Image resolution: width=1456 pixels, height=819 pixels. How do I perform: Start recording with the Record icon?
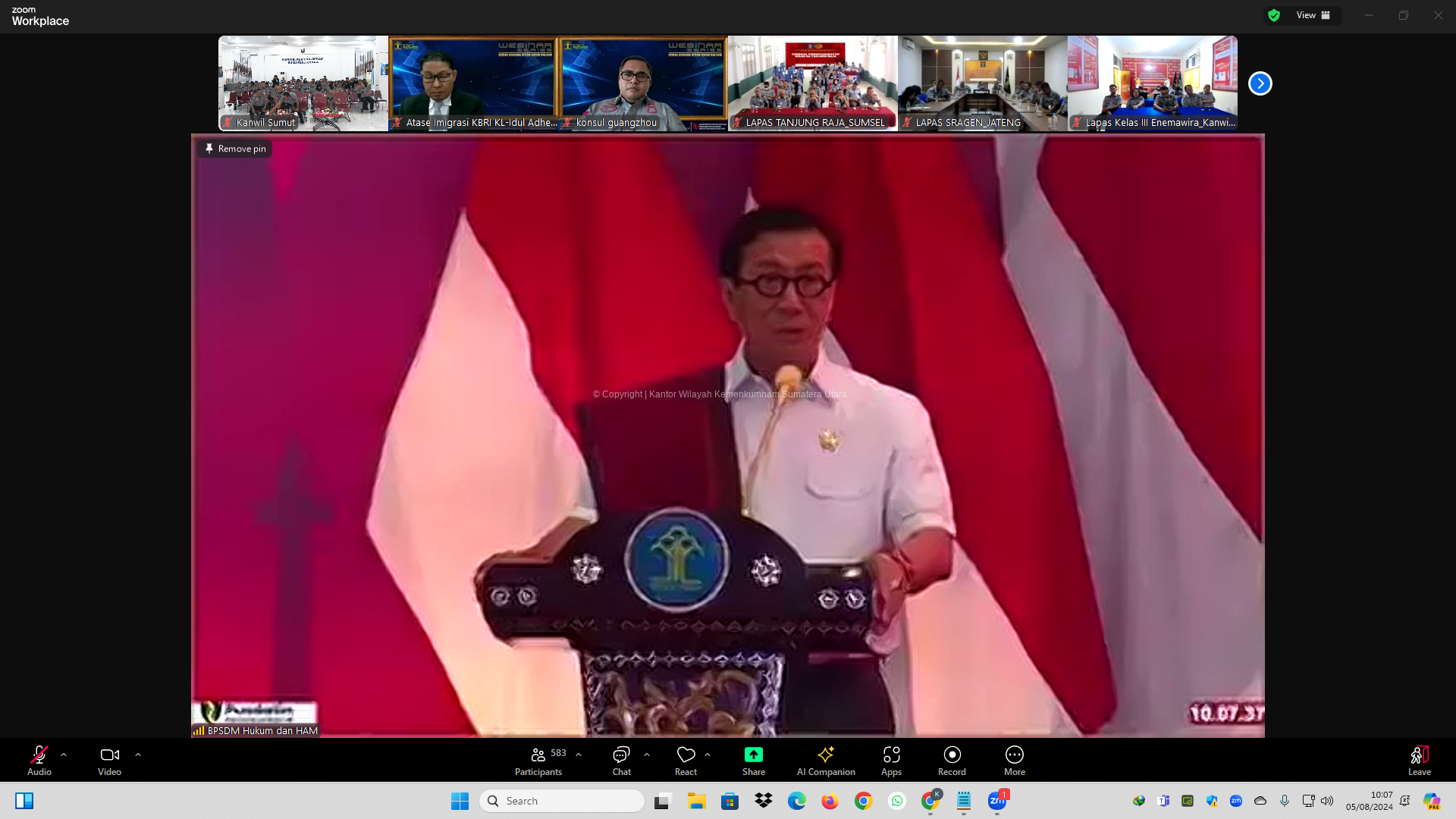tap(952, 755)
